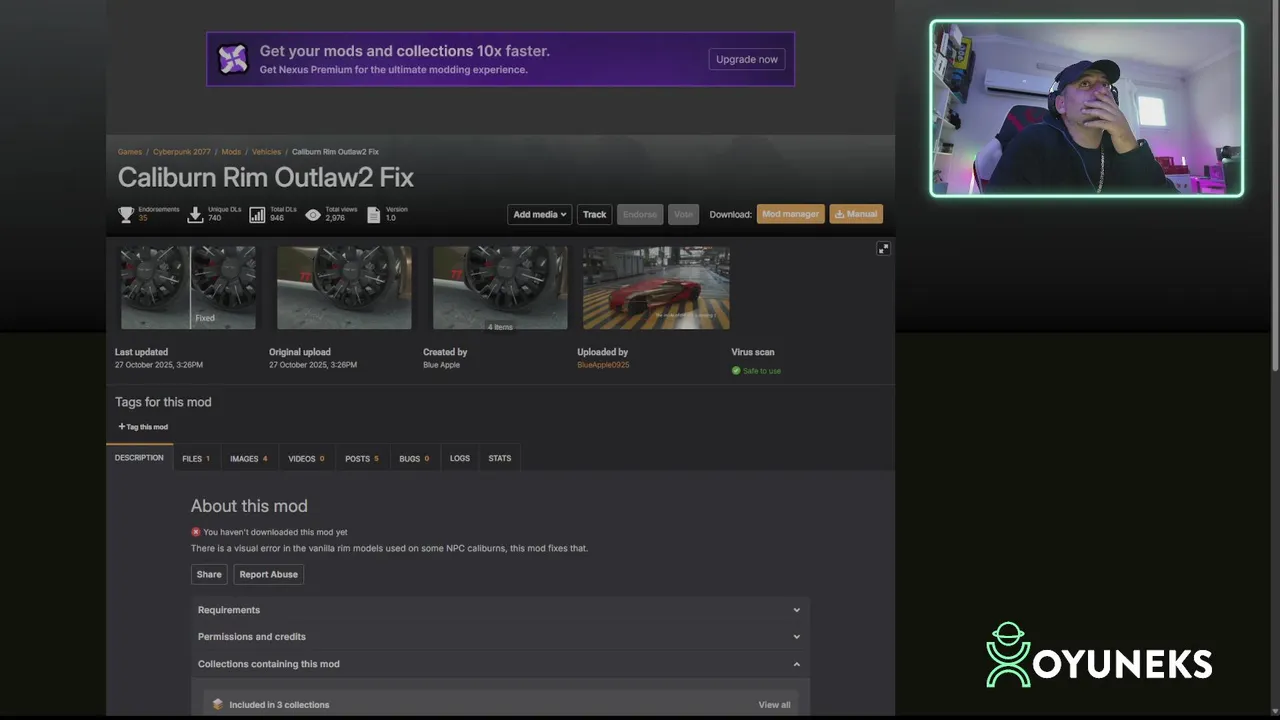The height and width of the screenshot is (720, 1280).
Task: Open the Bugs tab
Action: click(414, 458)
